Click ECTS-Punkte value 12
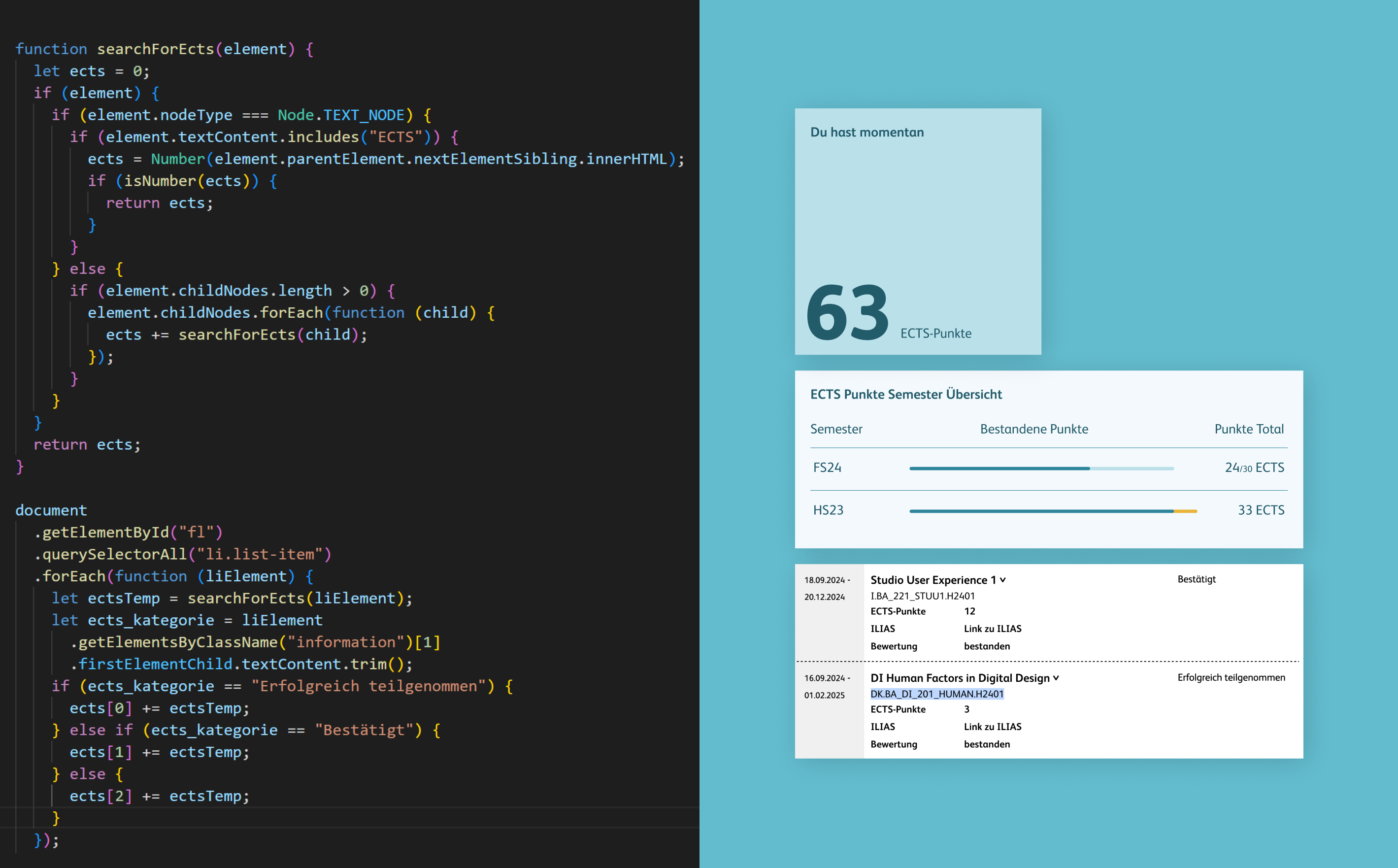1398x868 pixels. coord(969,611)
